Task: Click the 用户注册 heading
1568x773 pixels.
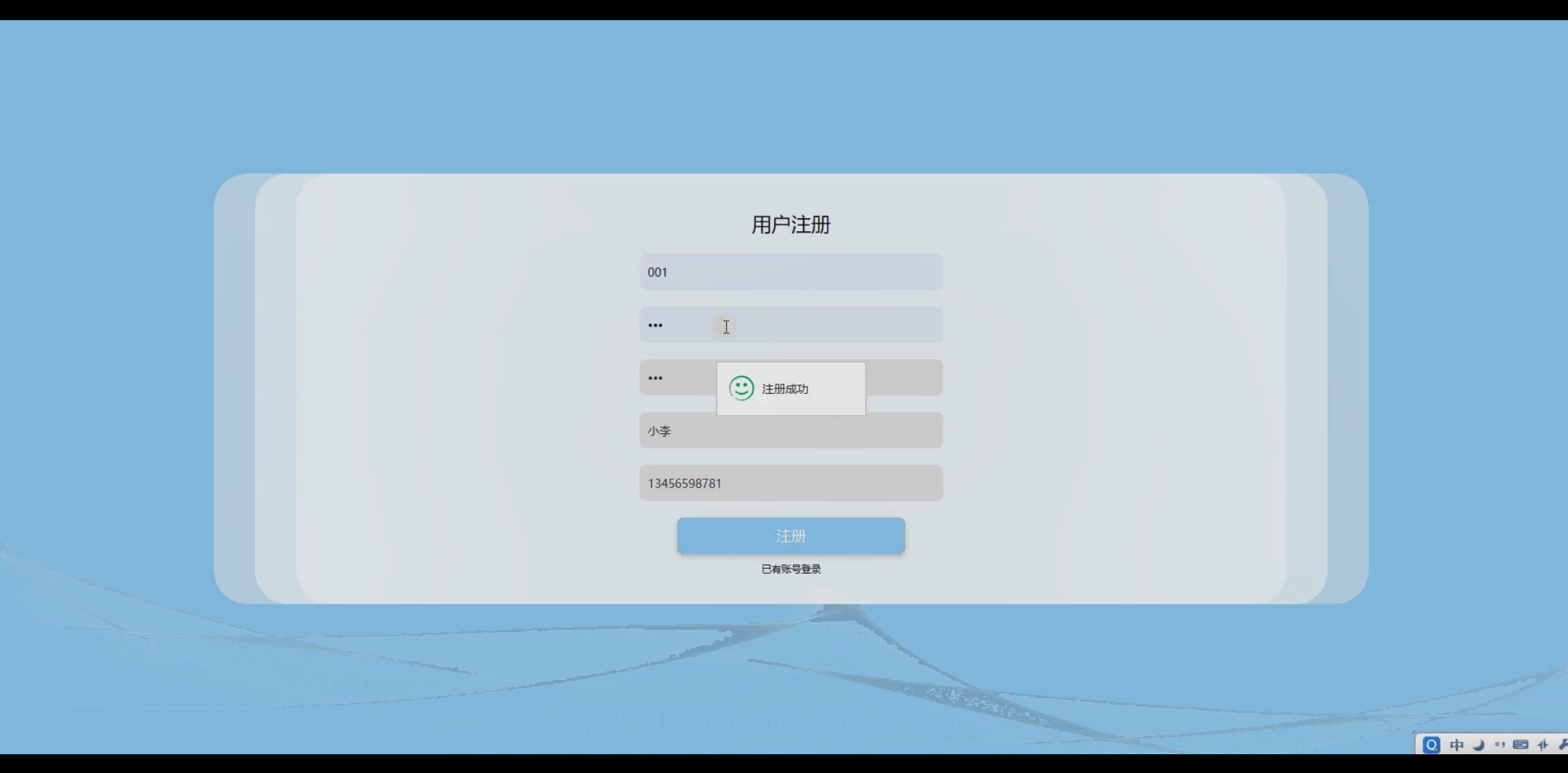Action: point(791,225)
